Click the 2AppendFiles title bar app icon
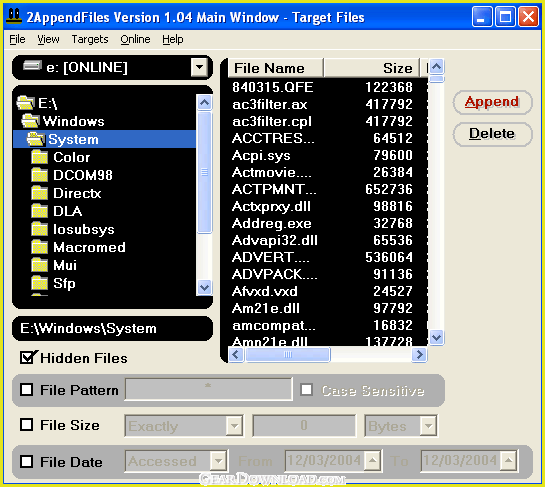This screenshot has height=487, width=545. [15, 16]
